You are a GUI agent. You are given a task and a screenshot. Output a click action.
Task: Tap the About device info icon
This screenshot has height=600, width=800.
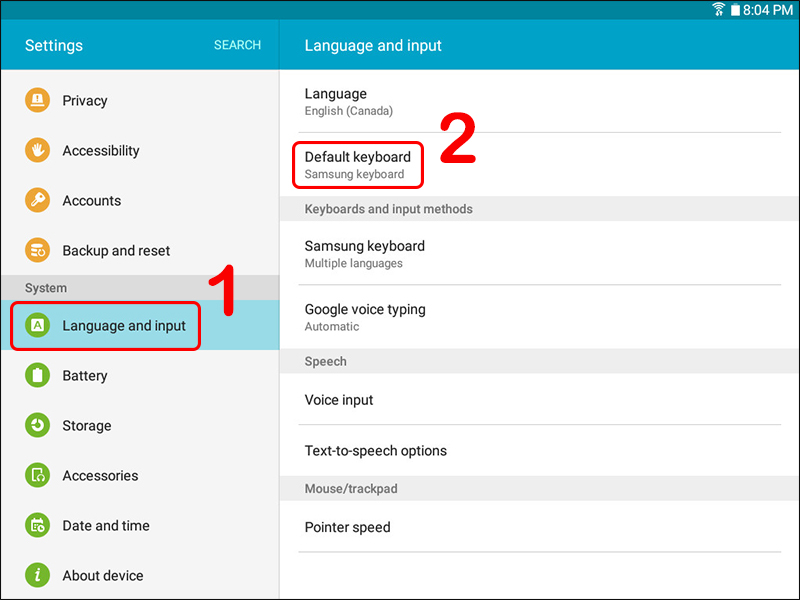point(37,575)
